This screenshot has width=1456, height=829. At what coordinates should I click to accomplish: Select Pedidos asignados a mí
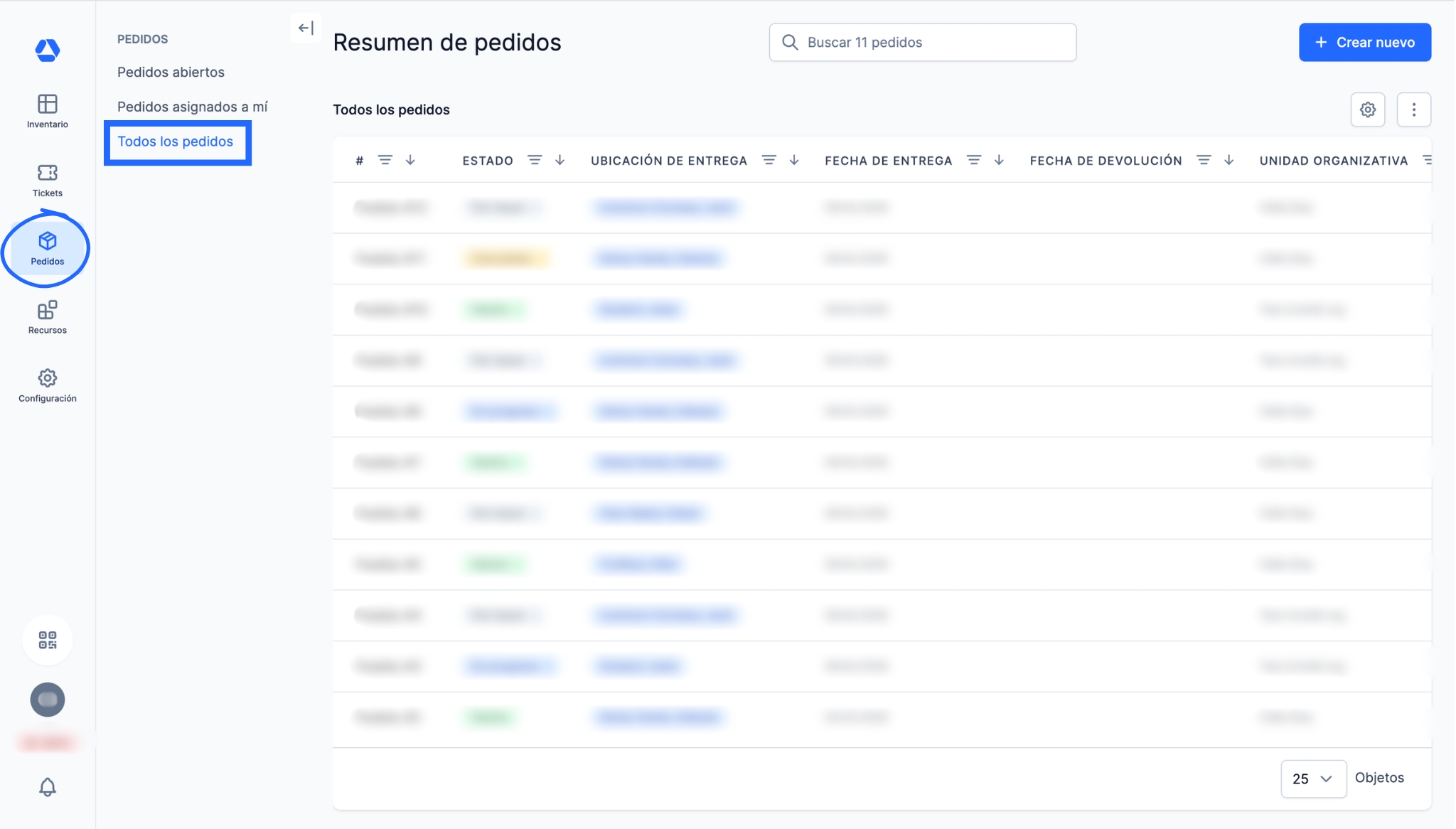[192, 107]
